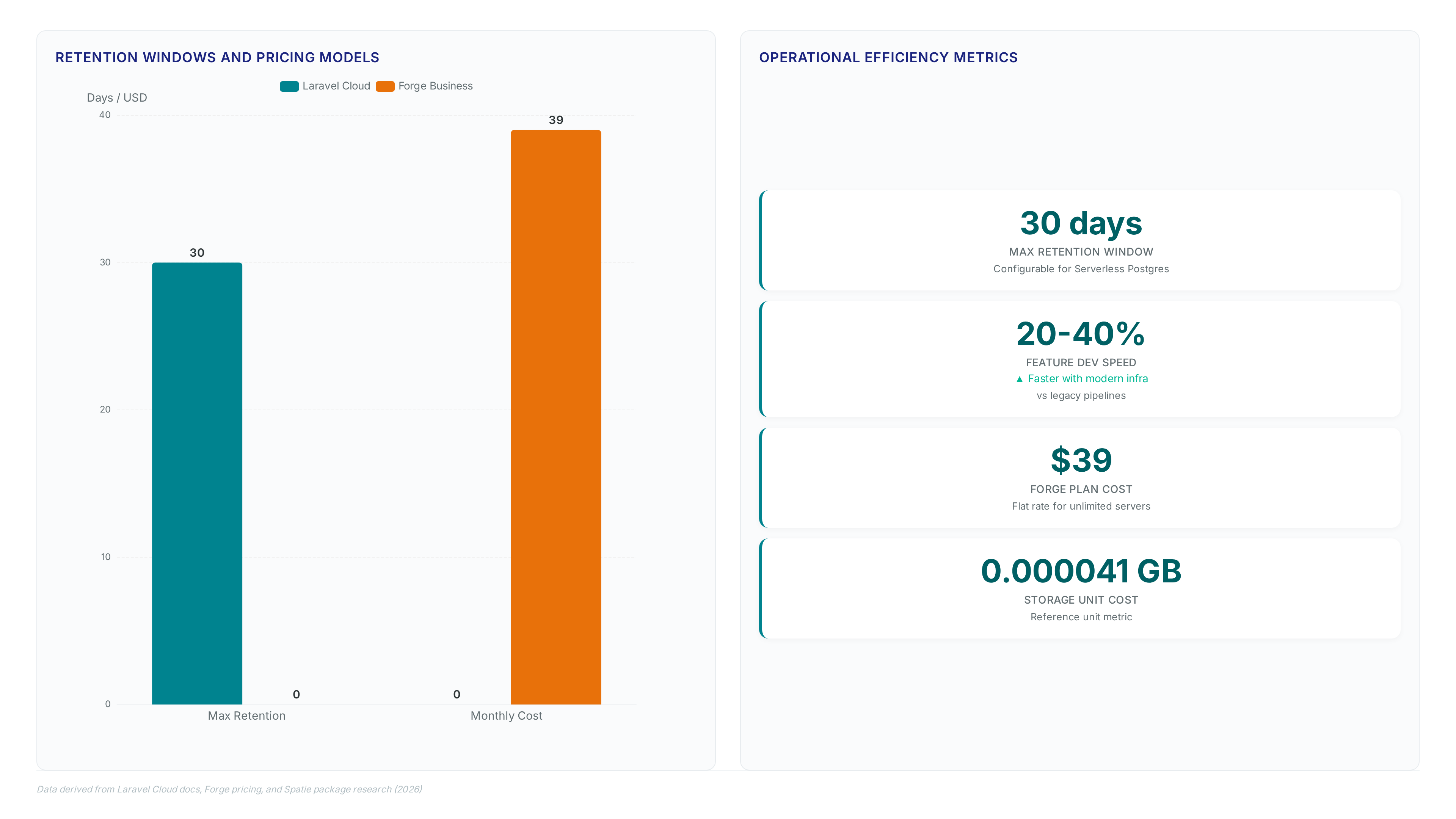This screenshot has height=819, width=1456.
Task: Click the Retention Windows and Pricing Models heading
Action: tap(217, 58)
